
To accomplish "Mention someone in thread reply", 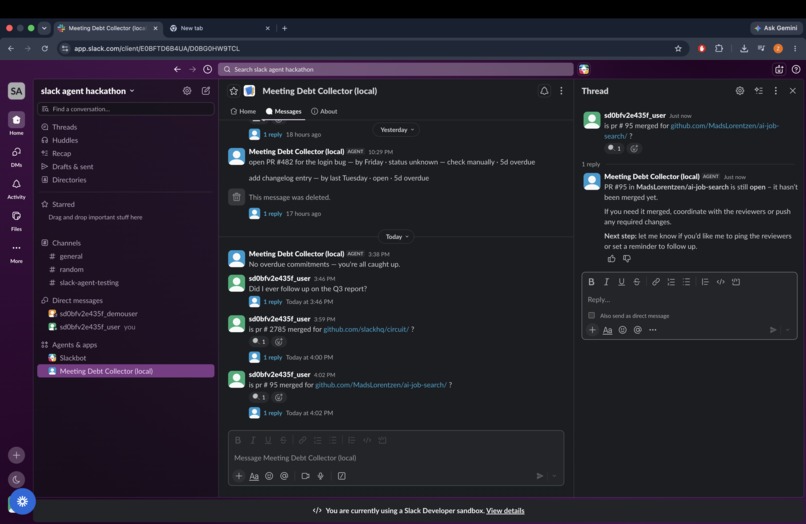I will pyautogui.click(x=637, y=330).
